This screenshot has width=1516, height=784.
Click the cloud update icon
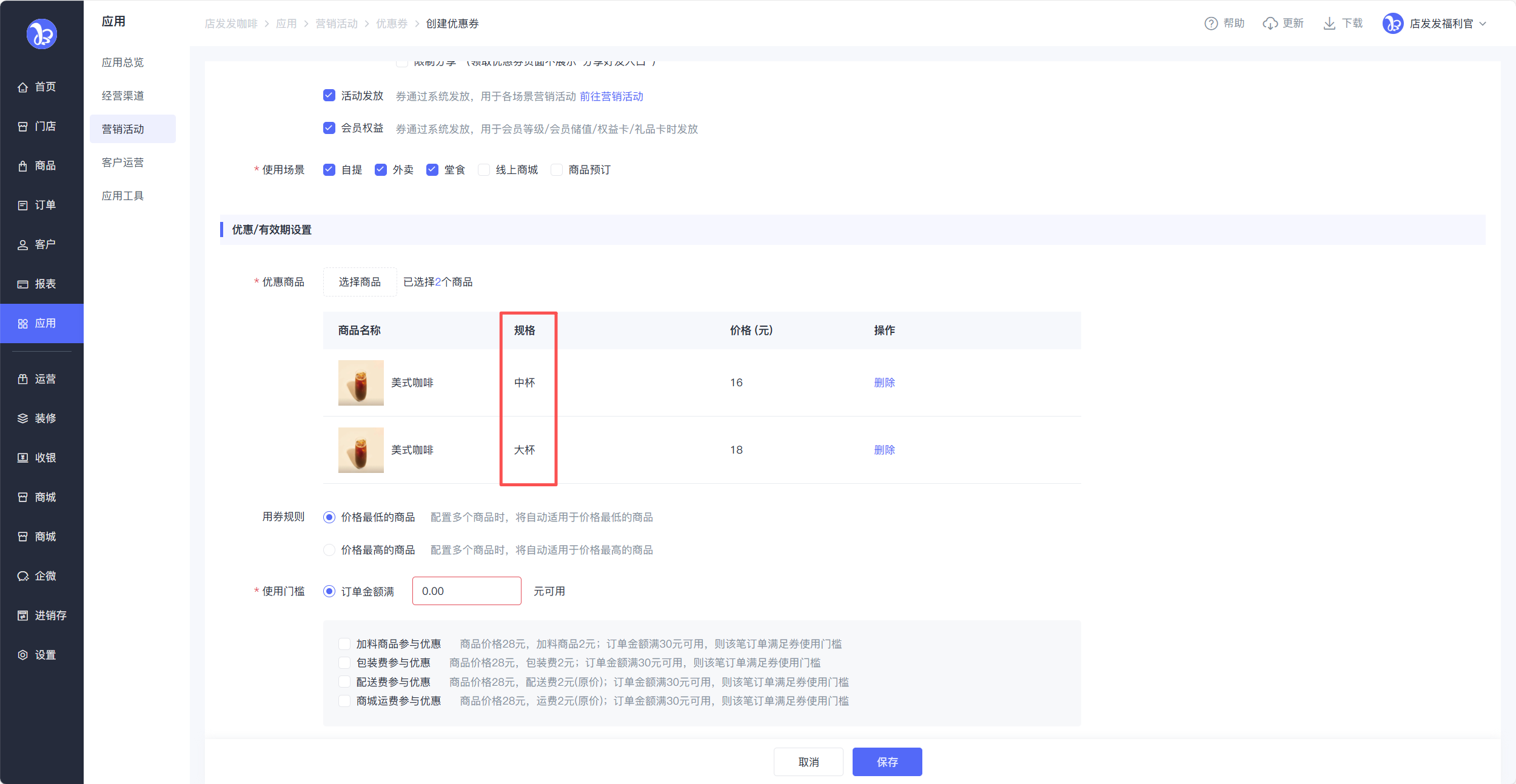point(1270,24)
